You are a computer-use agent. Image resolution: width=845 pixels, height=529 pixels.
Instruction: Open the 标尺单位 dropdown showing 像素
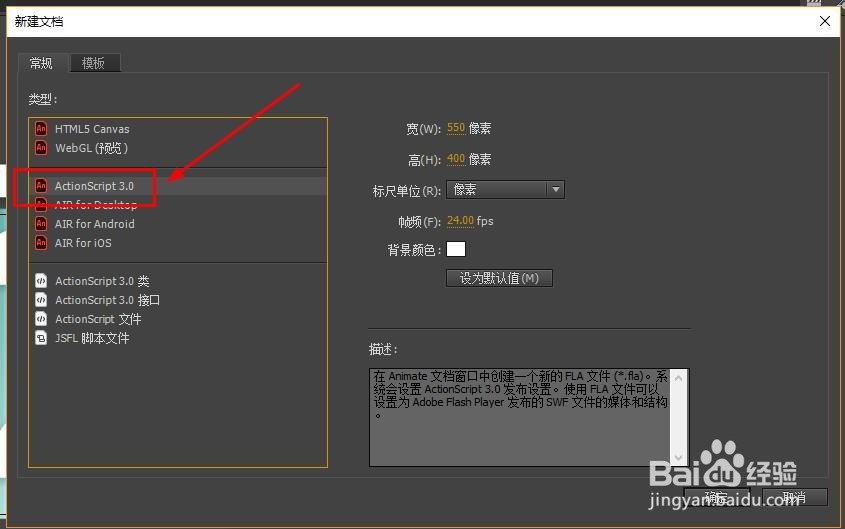pyautogui.click(x=505, y=190)
